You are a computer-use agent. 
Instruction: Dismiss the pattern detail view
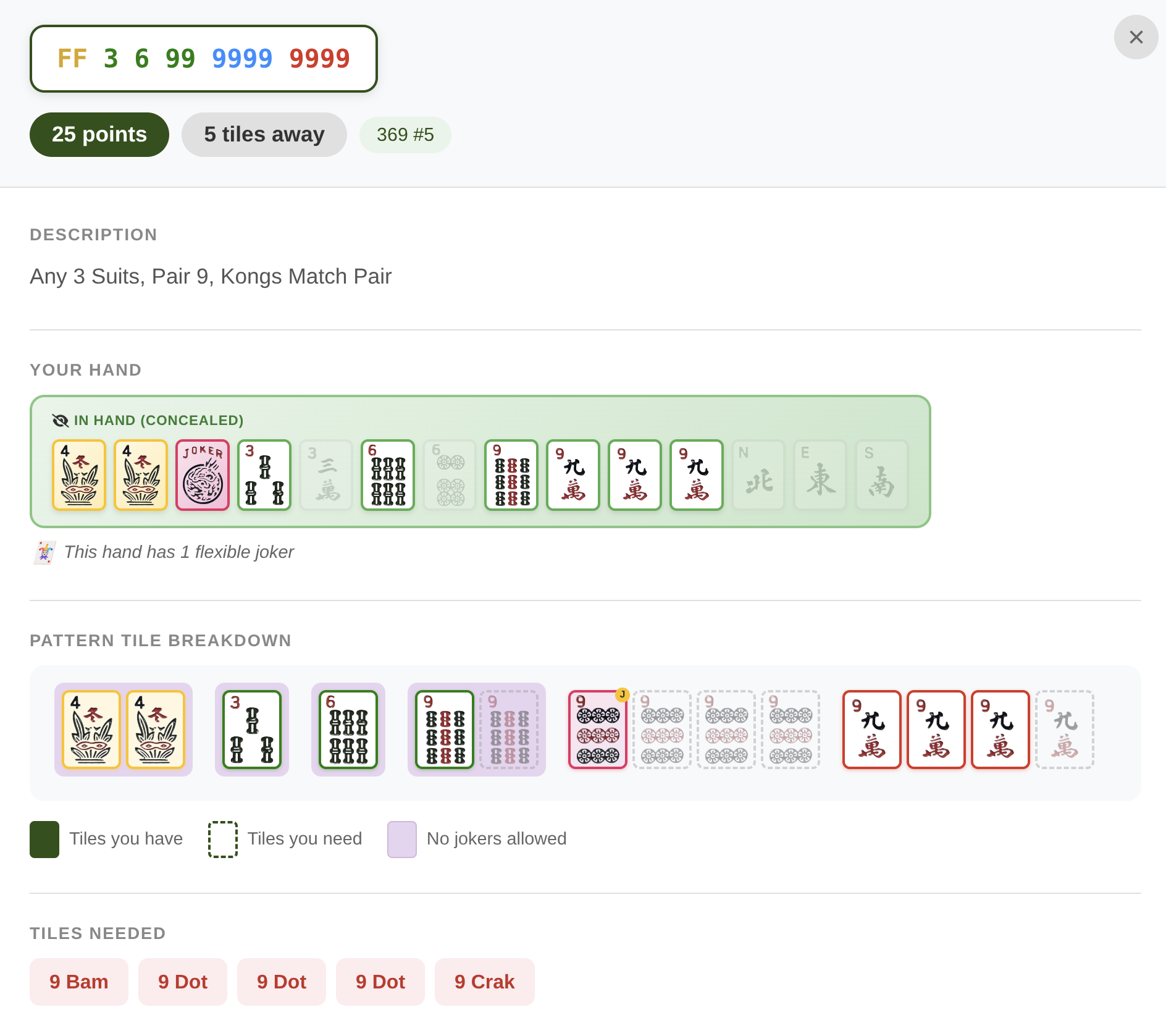[1135, 38]
